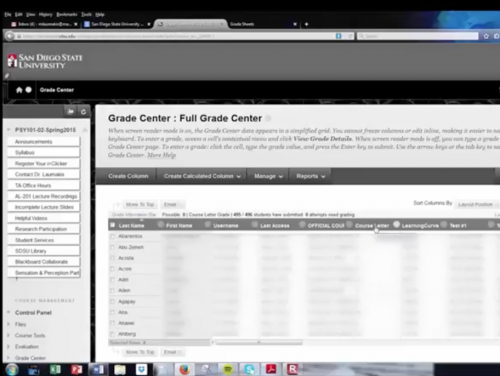Open Firefox from the Windows taskbar
Image resolution: width=500 pixels, height=376 pixels.
[184, 369]
